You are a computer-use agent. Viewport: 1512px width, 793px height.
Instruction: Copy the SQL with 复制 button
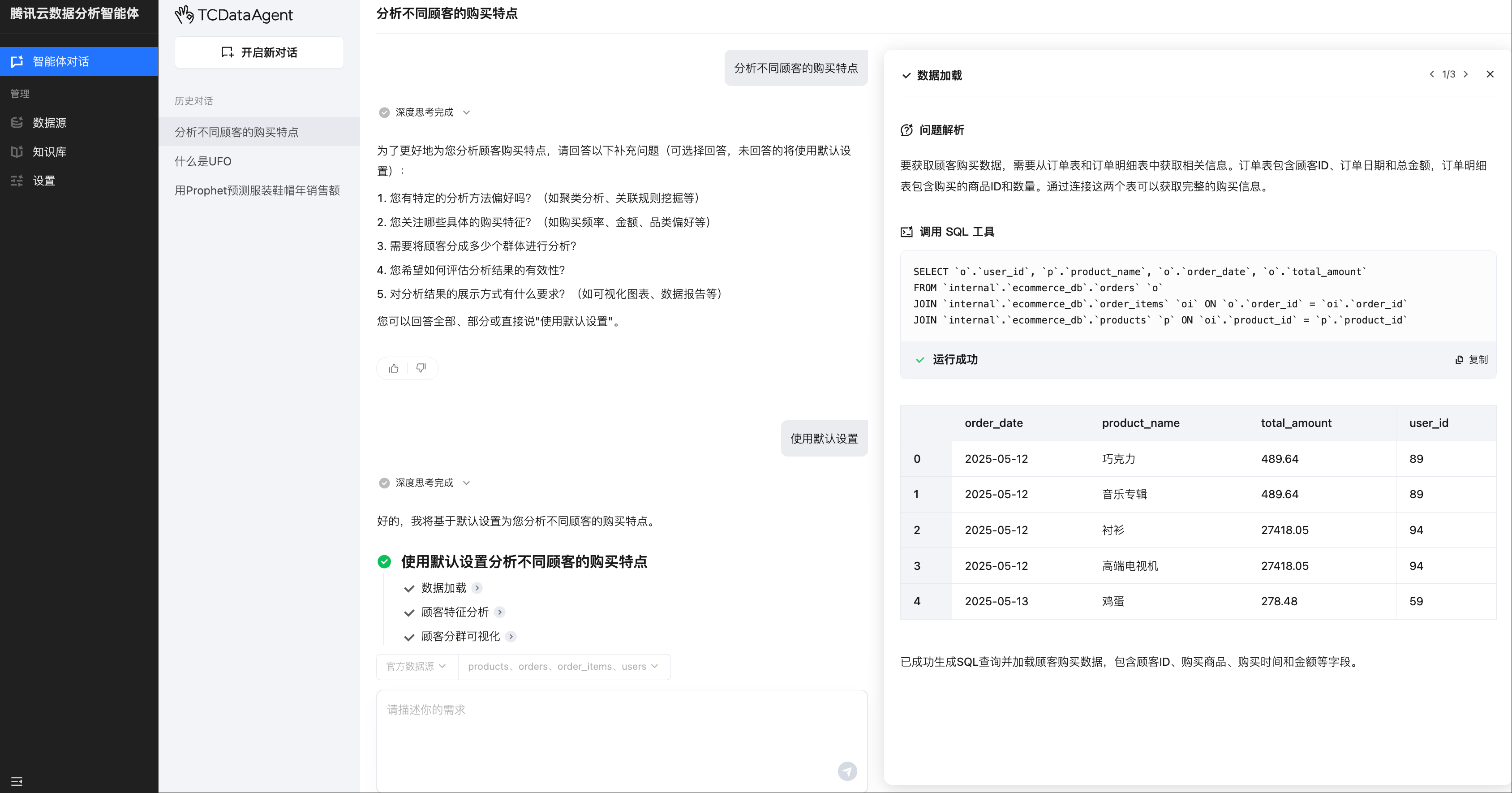(1472, 359)
